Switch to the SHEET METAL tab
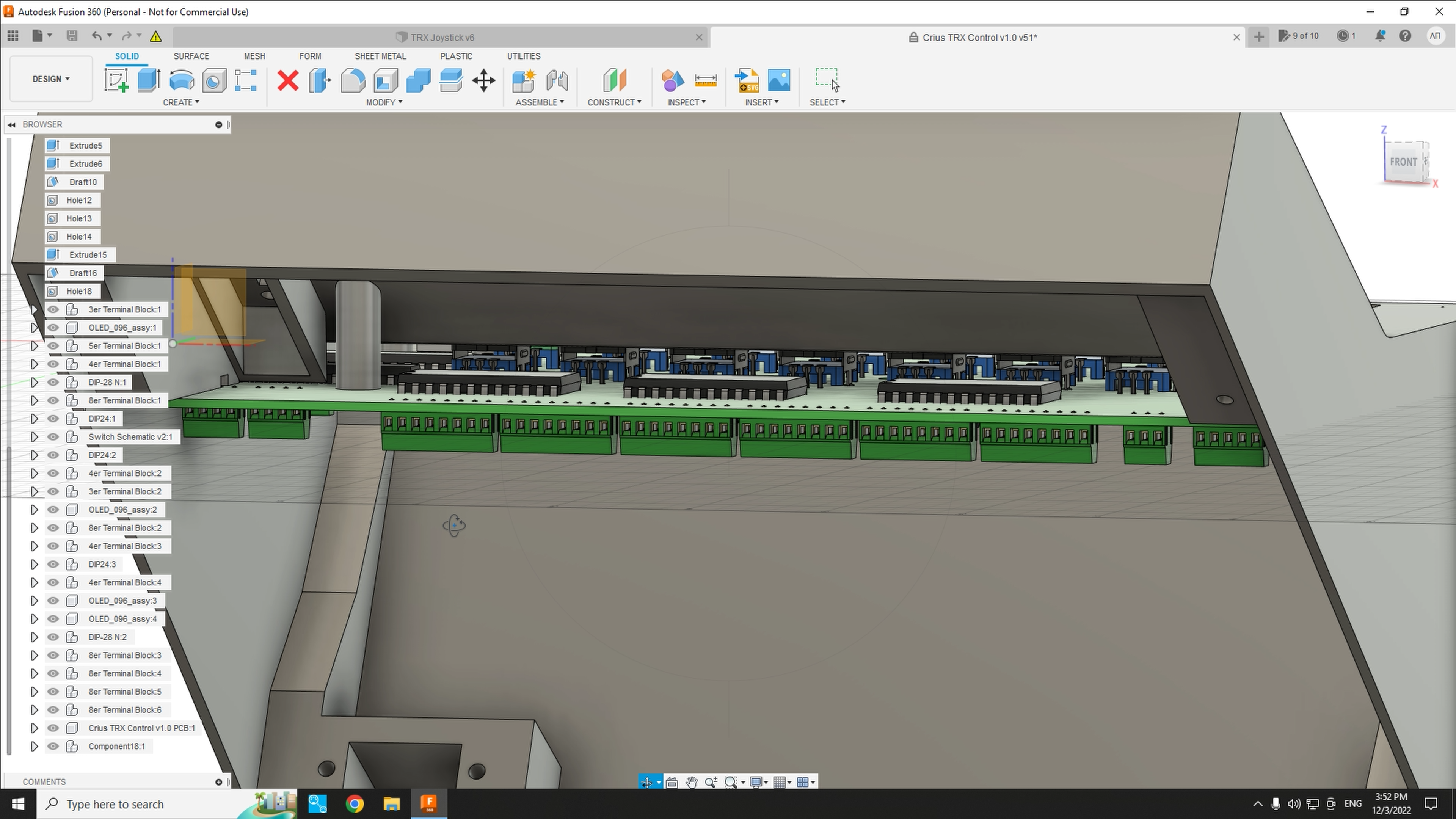 (380, 56)
